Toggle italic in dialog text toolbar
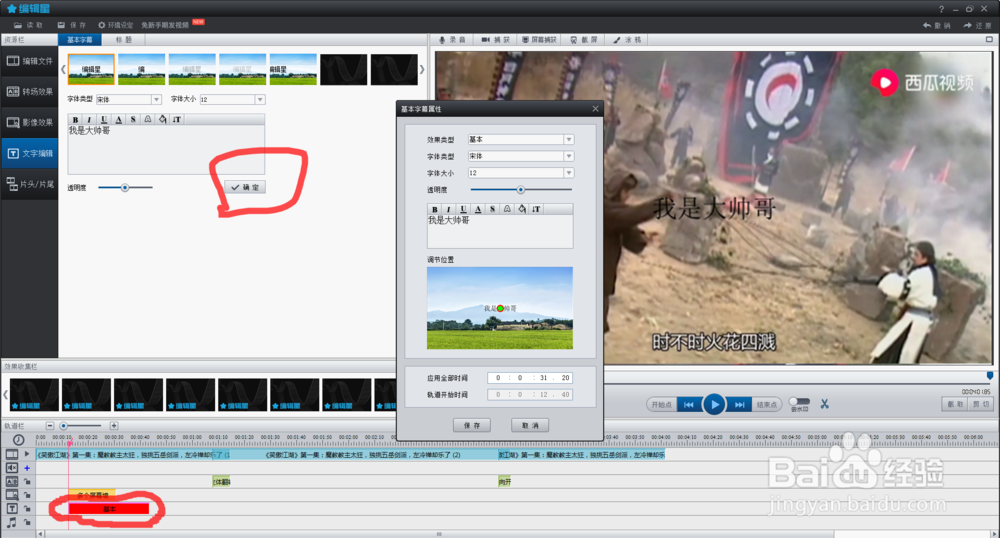The image size is (1000, 538). (449, 209)
